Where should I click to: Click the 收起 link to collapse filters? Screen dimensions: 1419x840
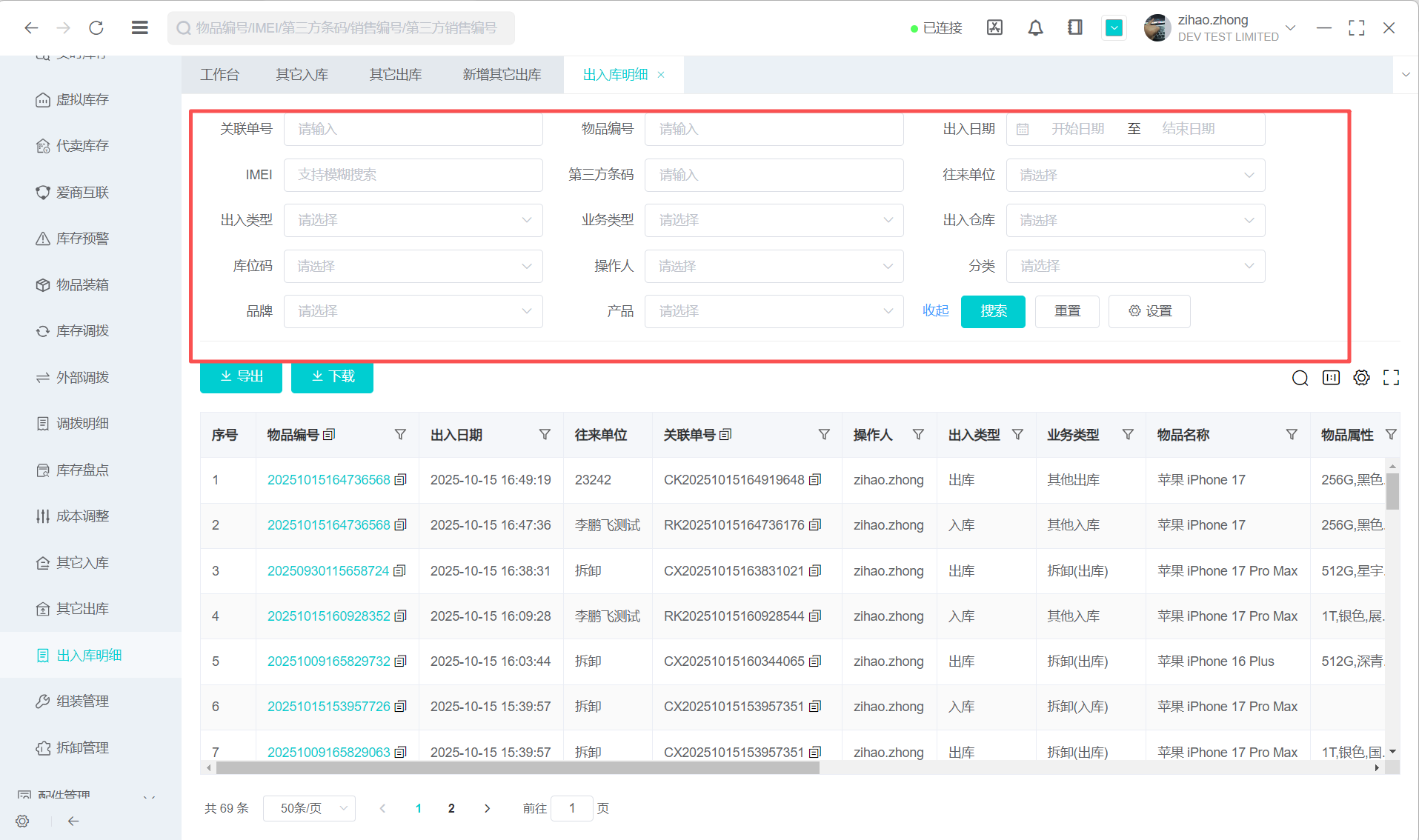tap(935, 311)
